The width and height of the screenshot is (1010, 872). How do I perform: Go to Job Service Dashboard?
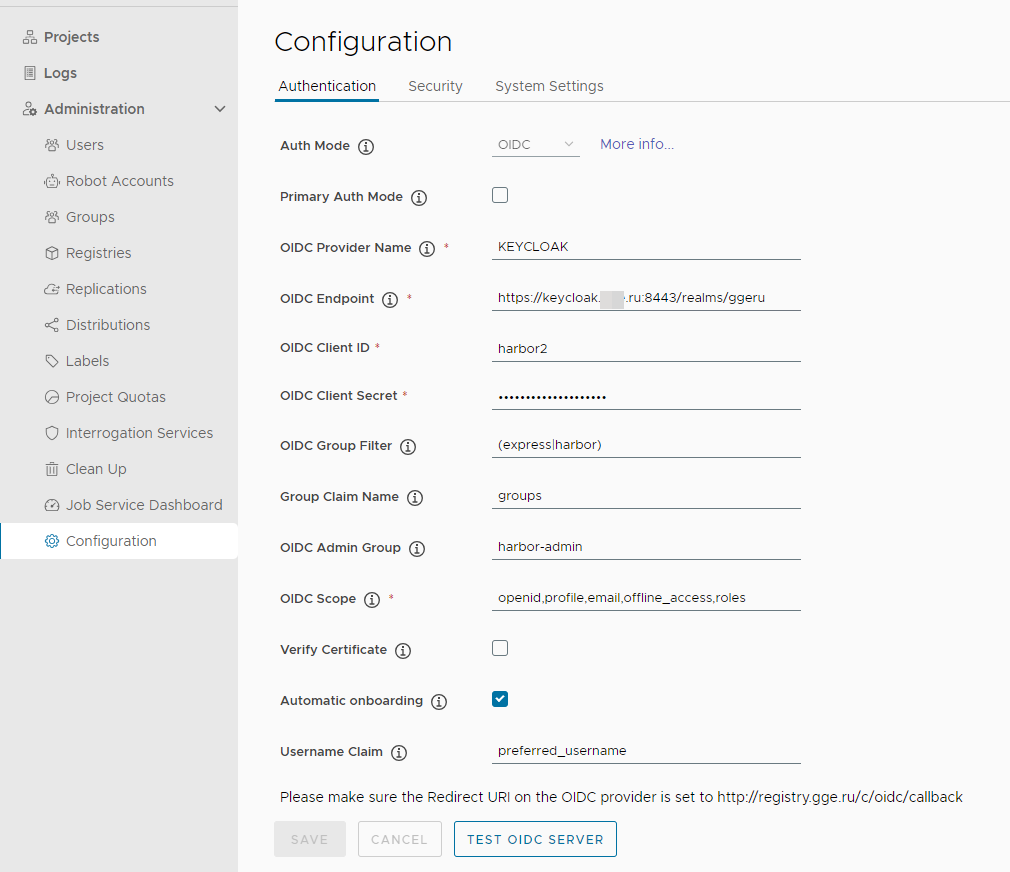[144, 505]
